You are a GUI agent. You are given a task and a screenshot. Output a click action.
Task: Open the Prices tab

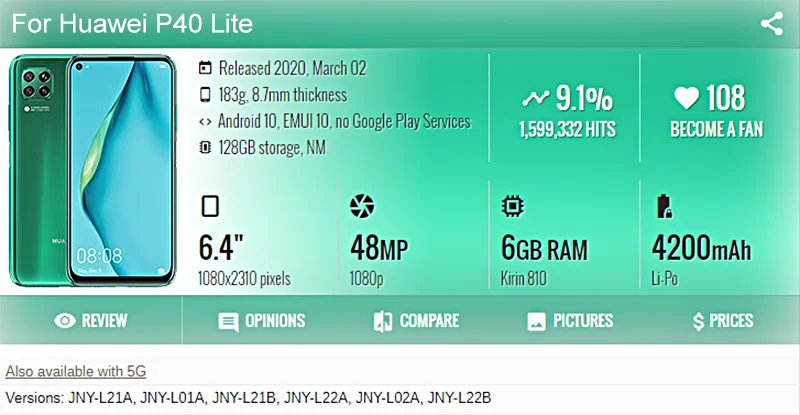[722, 321]
